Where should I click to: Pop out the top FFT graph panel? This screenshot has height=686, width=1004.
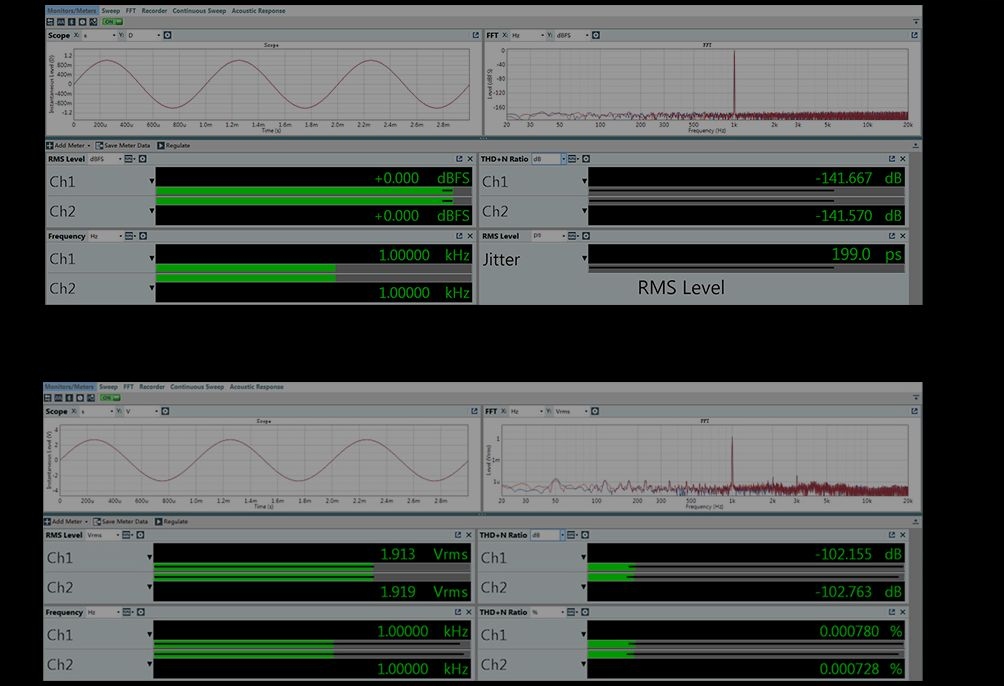(x=914, y=35)
